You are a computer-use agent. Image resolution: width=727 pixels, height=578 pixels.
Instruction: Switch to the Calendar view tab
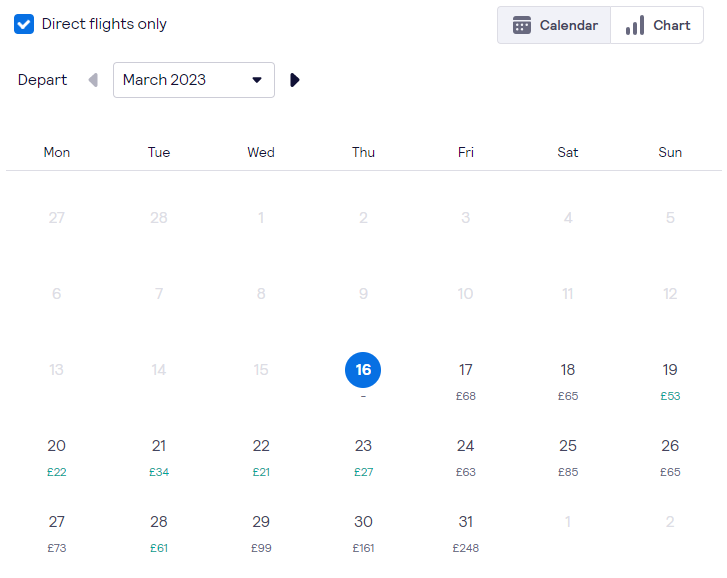pos(554,25)
